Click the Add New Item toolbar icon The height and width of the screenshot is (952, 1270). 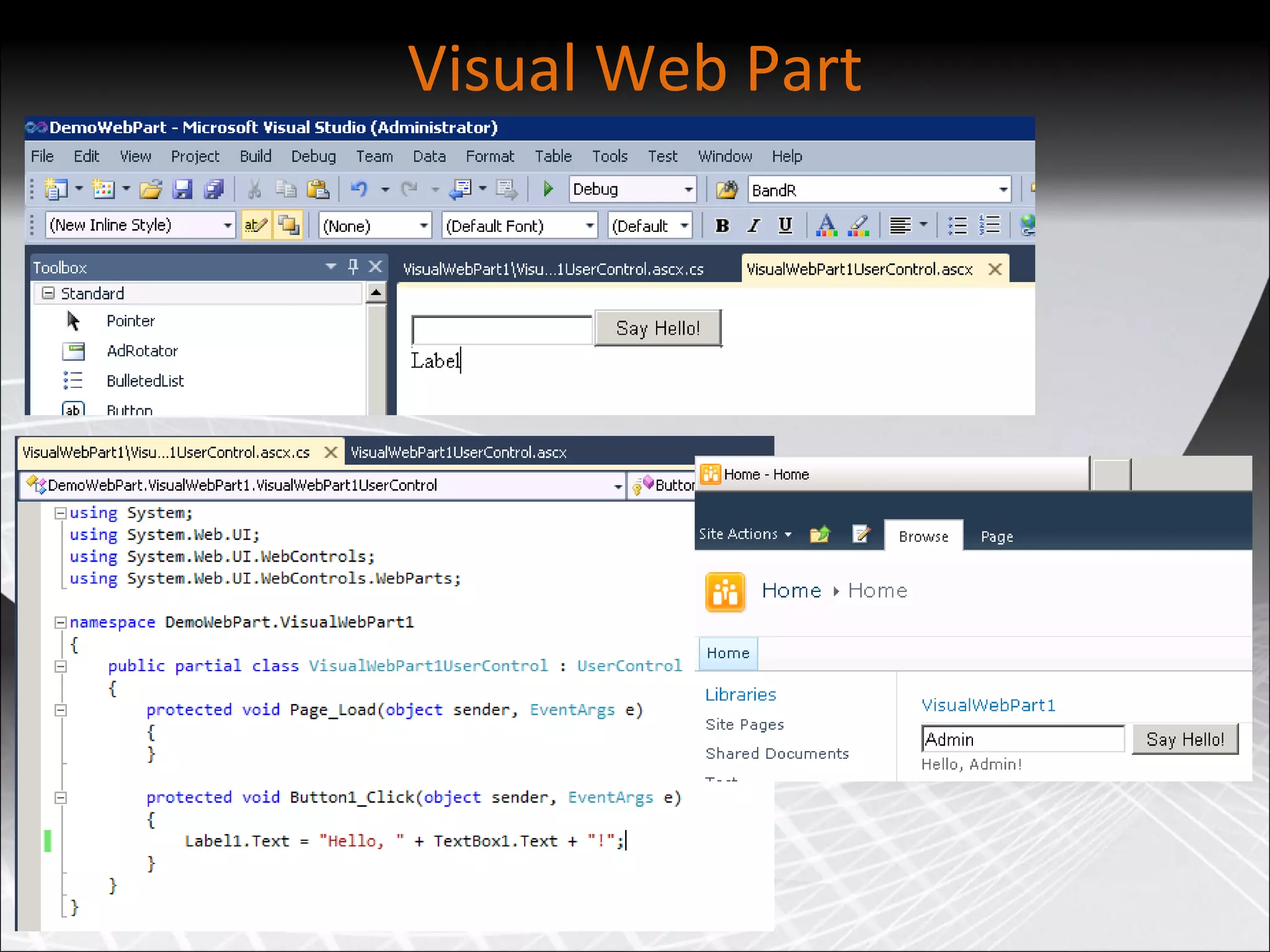(x=104, y=189)
